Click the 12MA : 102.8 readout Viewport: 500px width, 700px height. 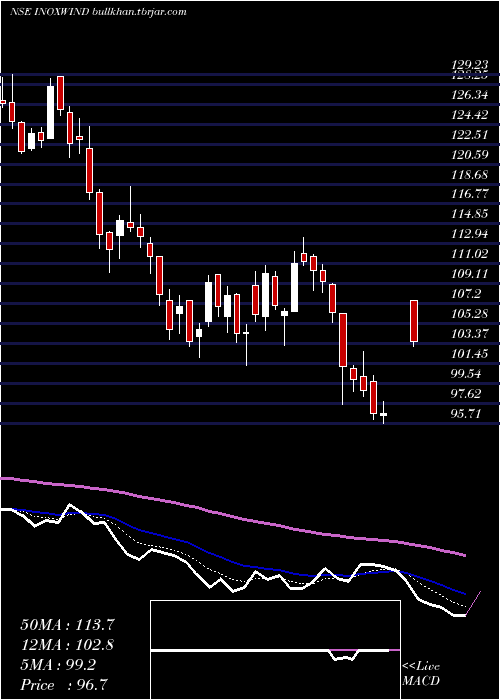click(67, 645)
